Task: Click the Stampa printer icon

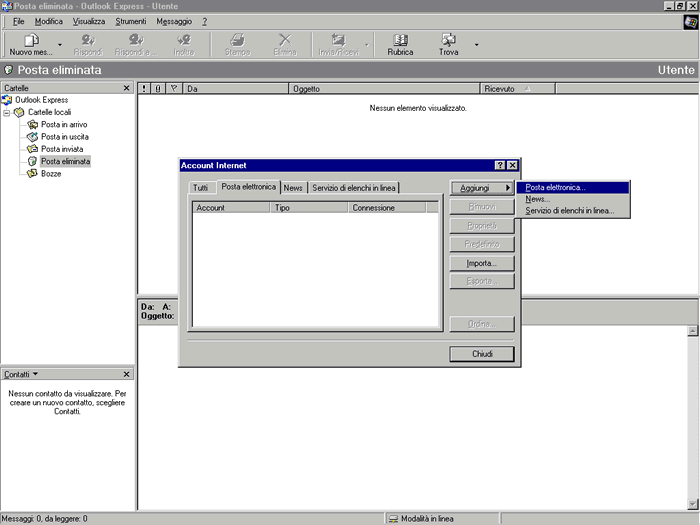Action: 237,41
